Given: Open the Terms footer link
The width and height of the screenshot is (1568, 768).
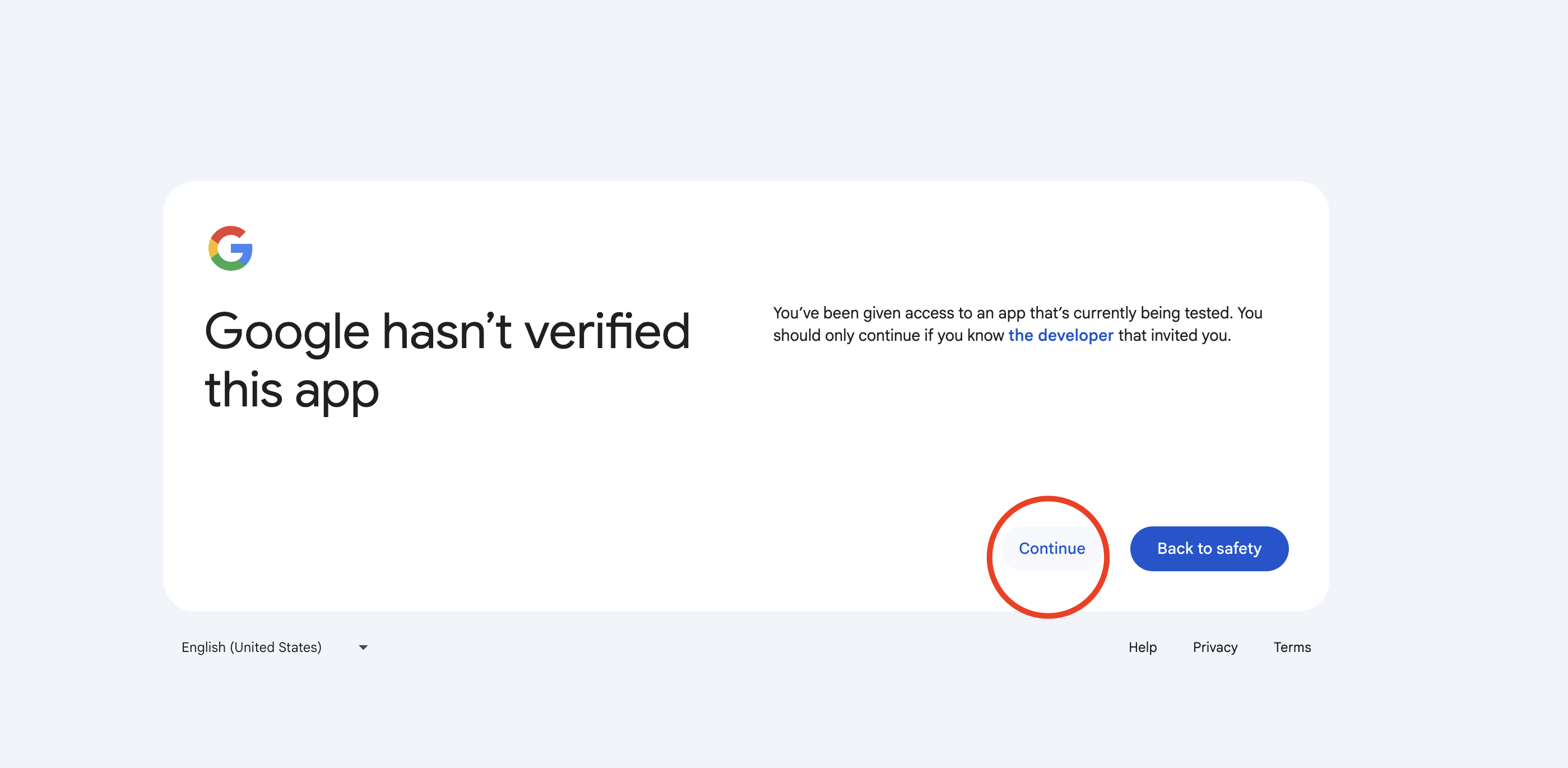Looking at the screenshot, I should click(x=1292, y=647).
